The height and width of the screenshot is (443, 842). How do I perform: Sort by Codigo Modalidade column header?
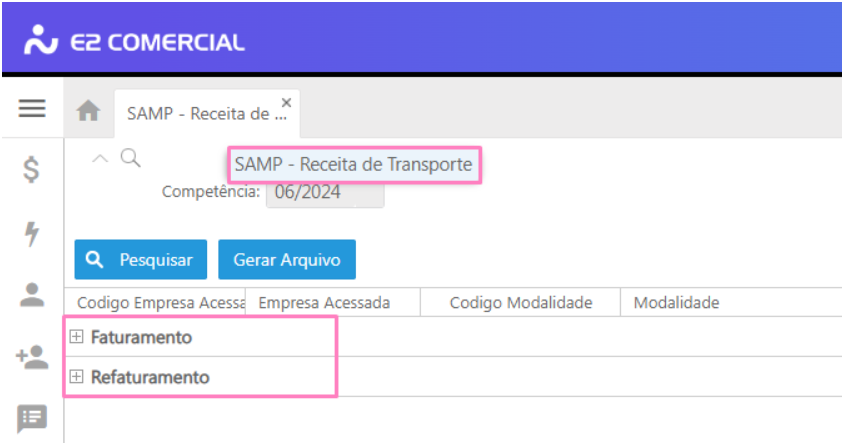(x=520, y=302)
